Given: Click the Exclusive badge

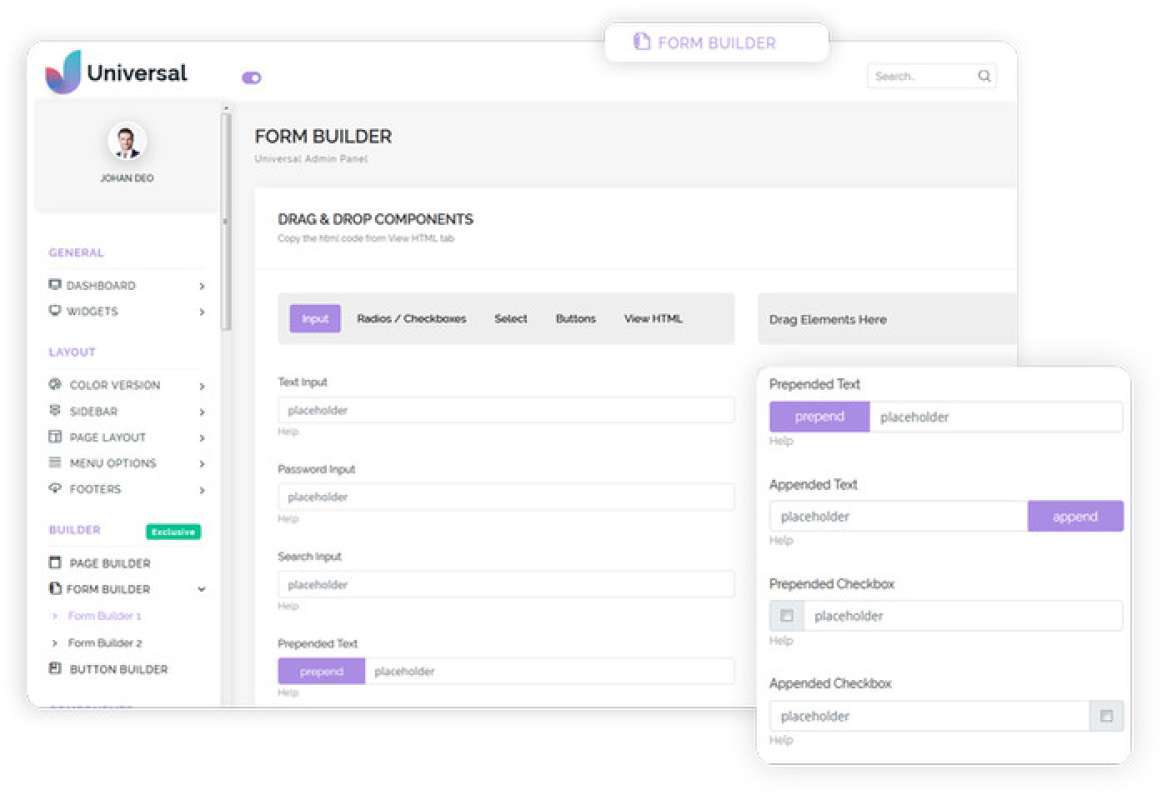Looking at the screenshot, I should click(173, 531).
